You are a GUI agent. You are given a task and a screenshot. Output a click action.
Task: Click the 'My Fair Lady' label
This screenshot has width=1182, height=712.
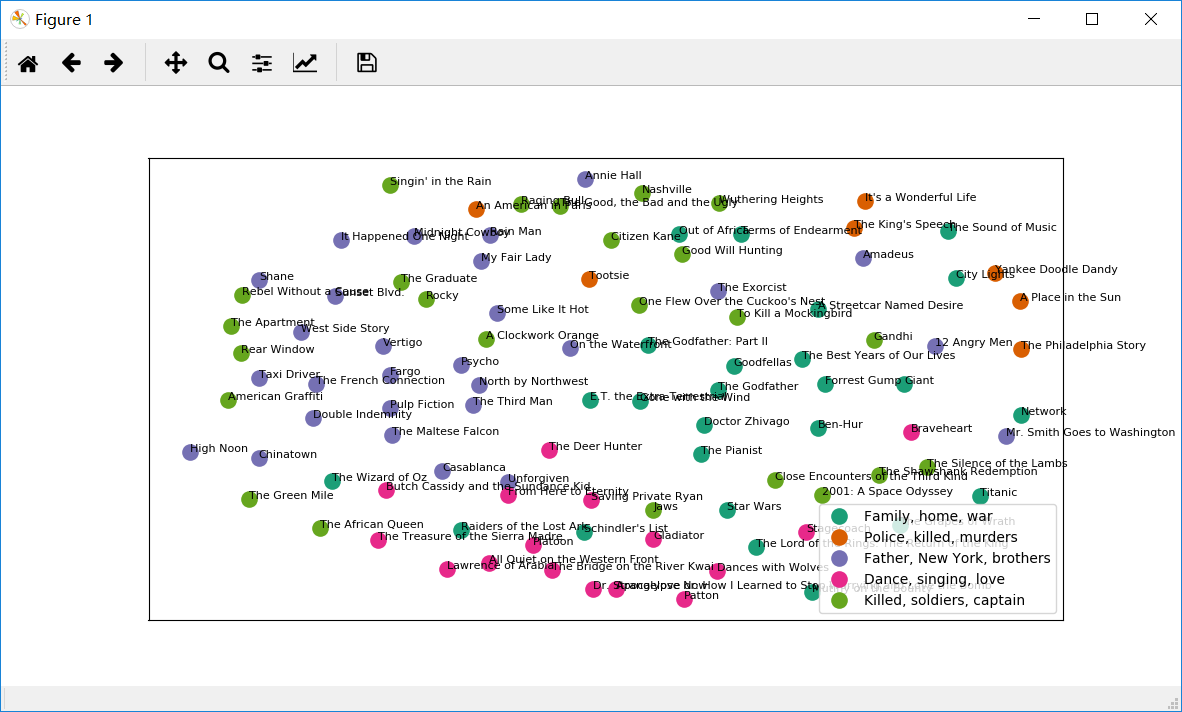click(516, 257)
